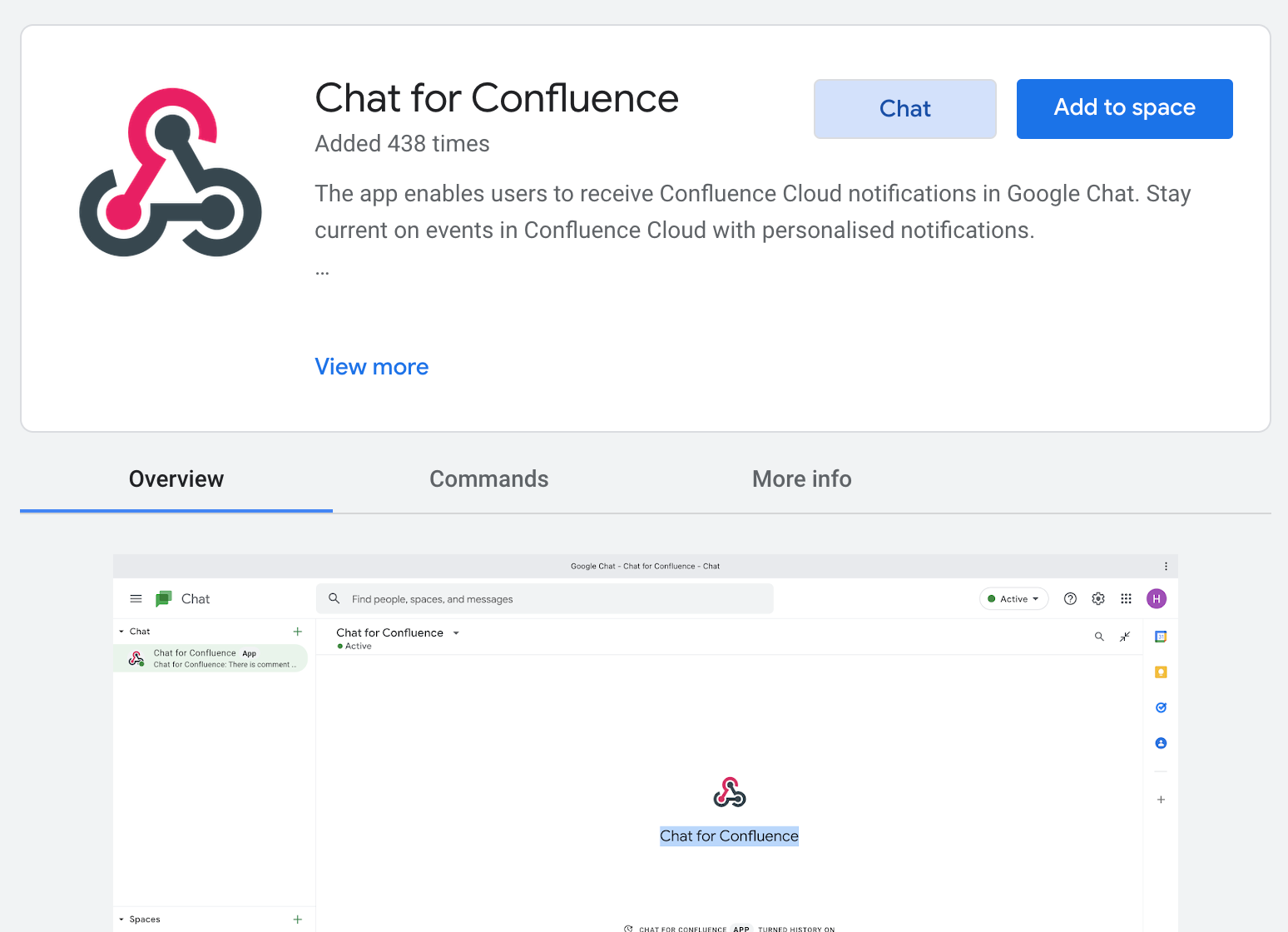Screen dimensions: 1288x932
Task: Click the Add to space button
Action: 1124,109
